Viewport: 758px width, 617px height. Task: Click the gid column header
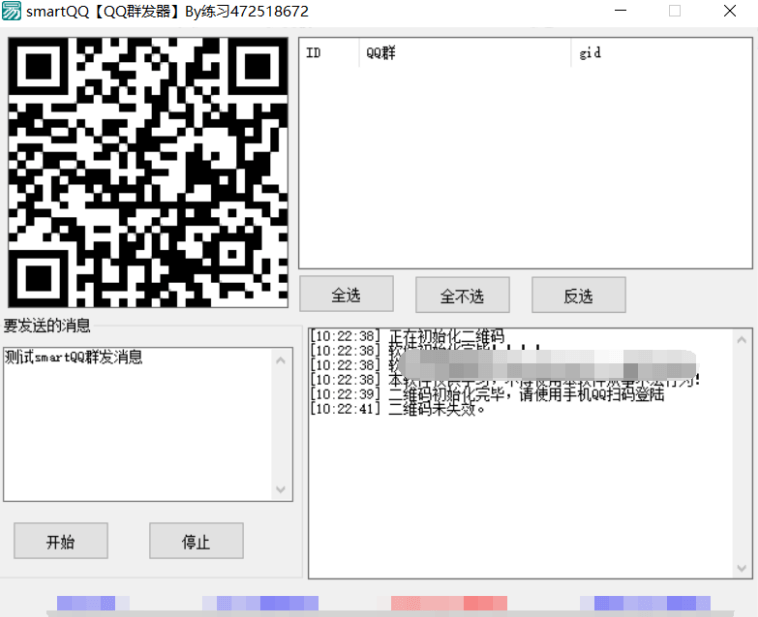tap(661, 53)
